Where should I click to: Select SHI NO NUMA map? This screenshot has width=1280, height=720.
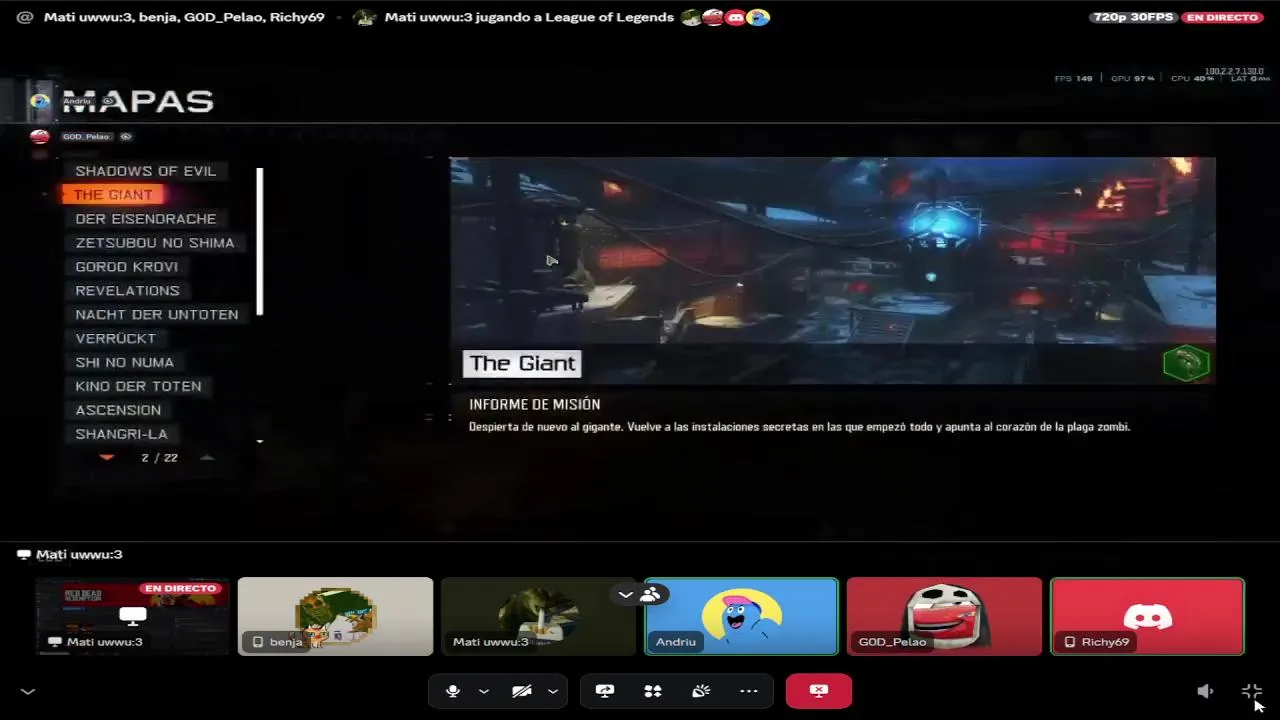pos(125,363)
